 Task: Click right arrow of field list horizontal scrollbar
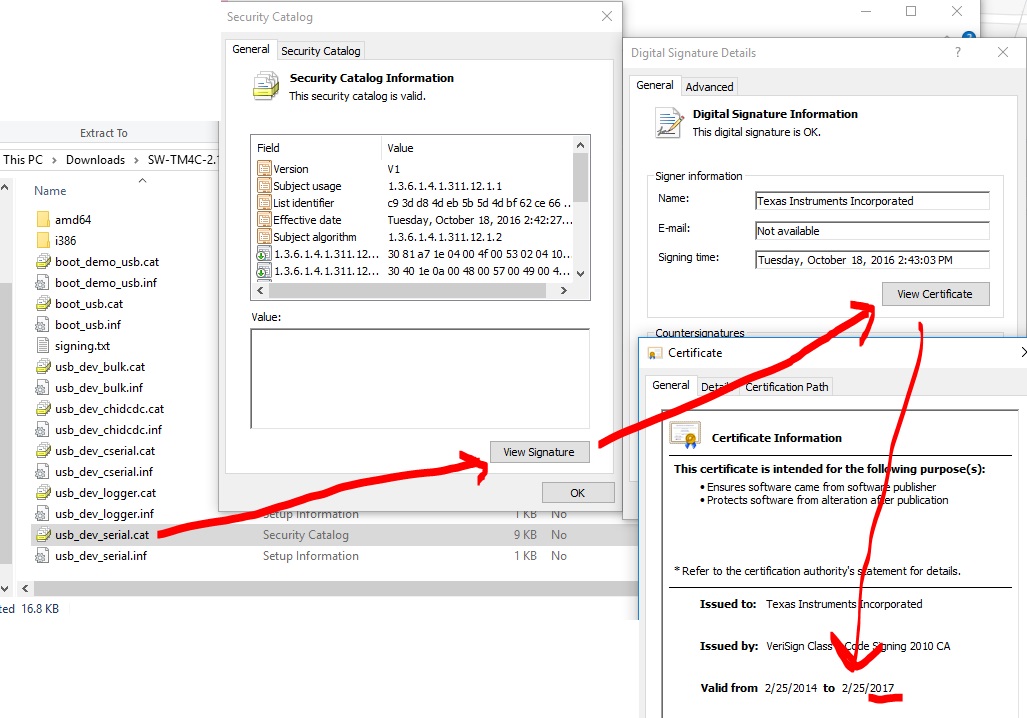click(x=563, y=290)
